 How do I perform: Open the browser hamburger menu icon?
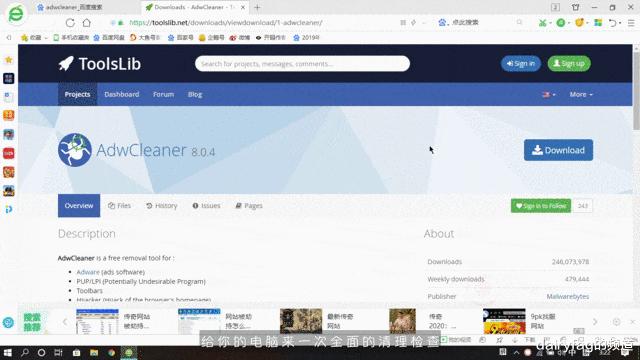(x=631, y=23)
